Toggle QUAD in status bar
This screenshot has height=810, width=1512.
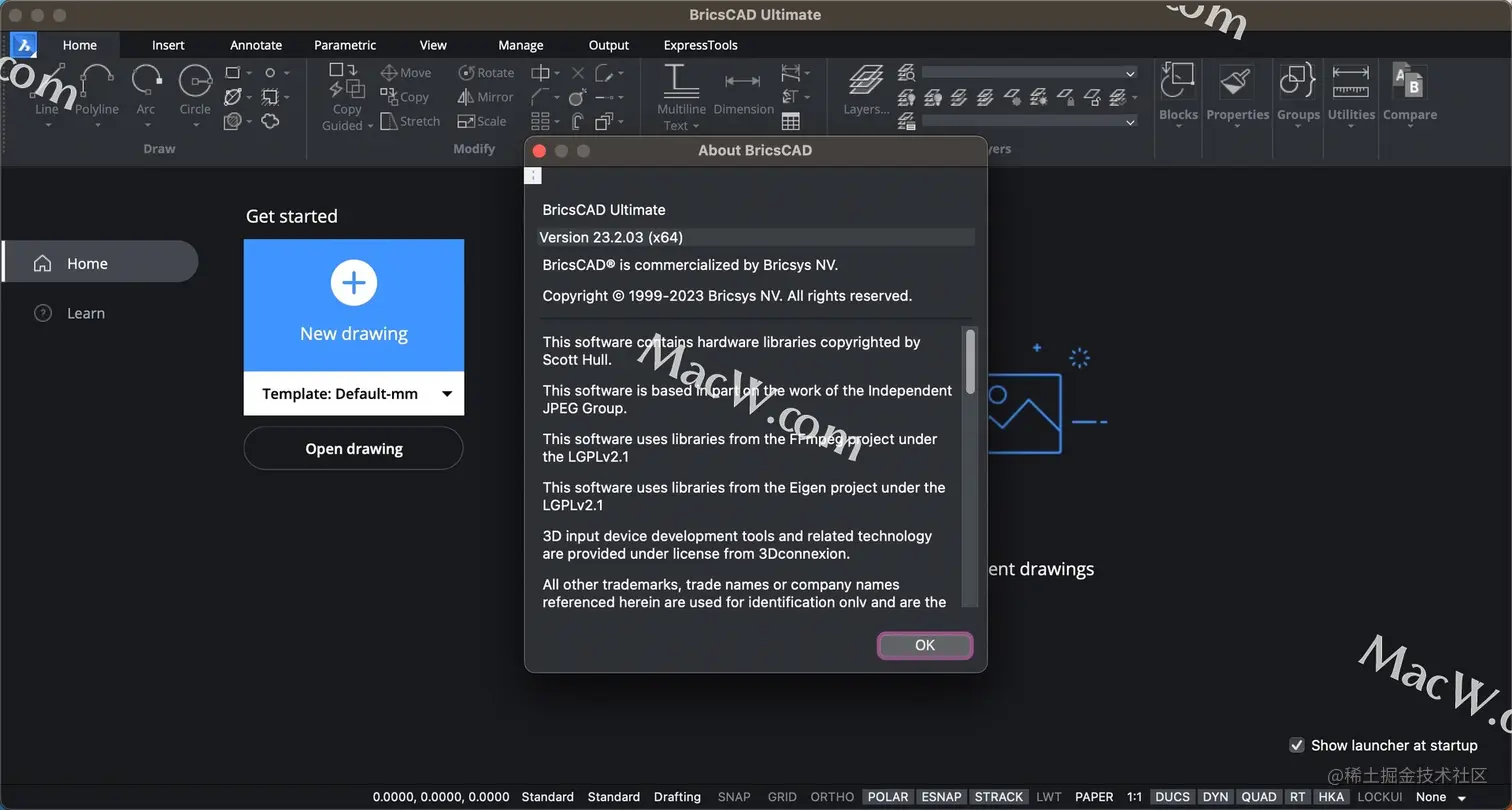1258,797
